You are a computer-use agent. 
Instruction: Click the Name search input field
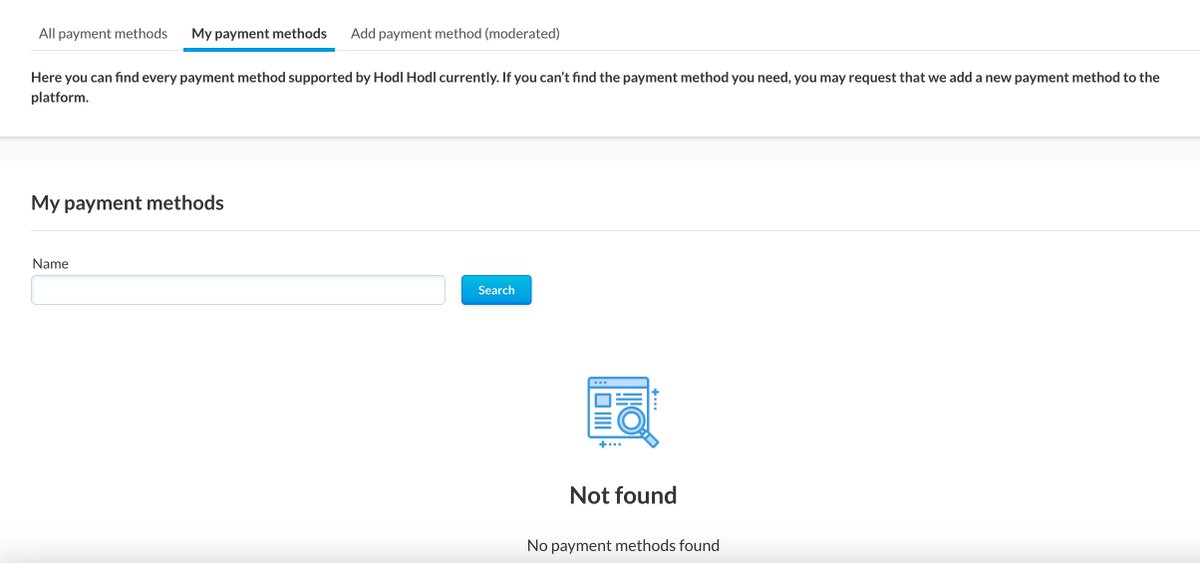pyautogui.click(x=238, y=290)
